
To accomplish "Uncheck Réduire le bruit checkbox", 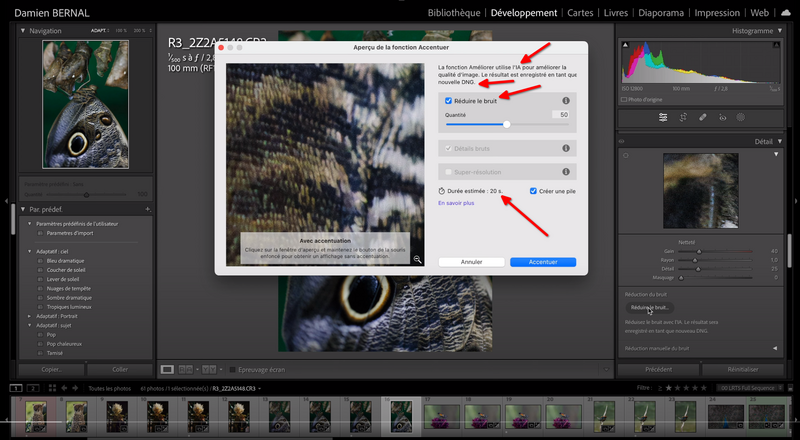I will tap(448, 101).
